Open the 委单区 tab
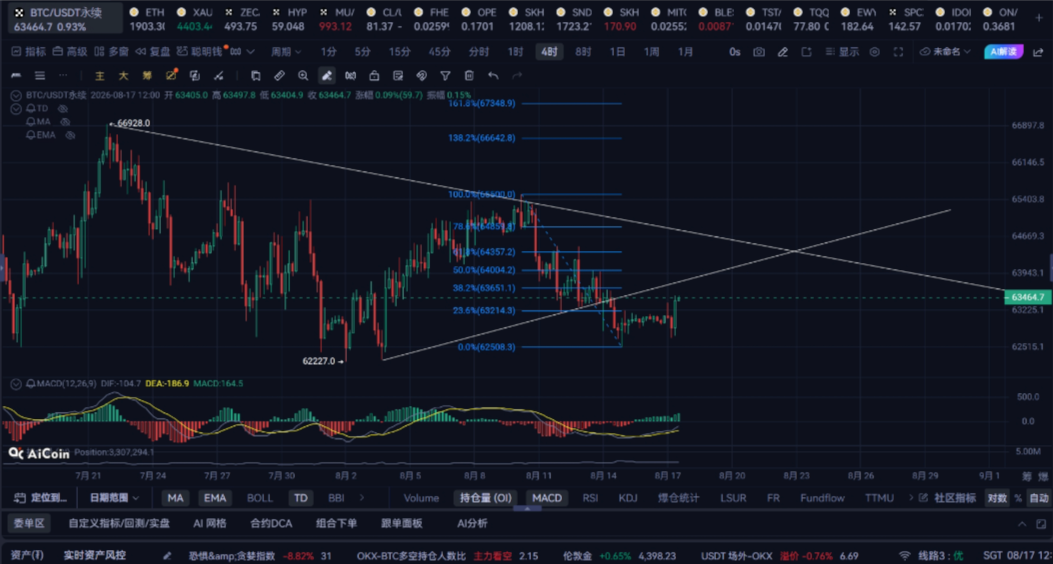Image resolution: width=1053 pixels, height=564 pixels. coord(29,523)
